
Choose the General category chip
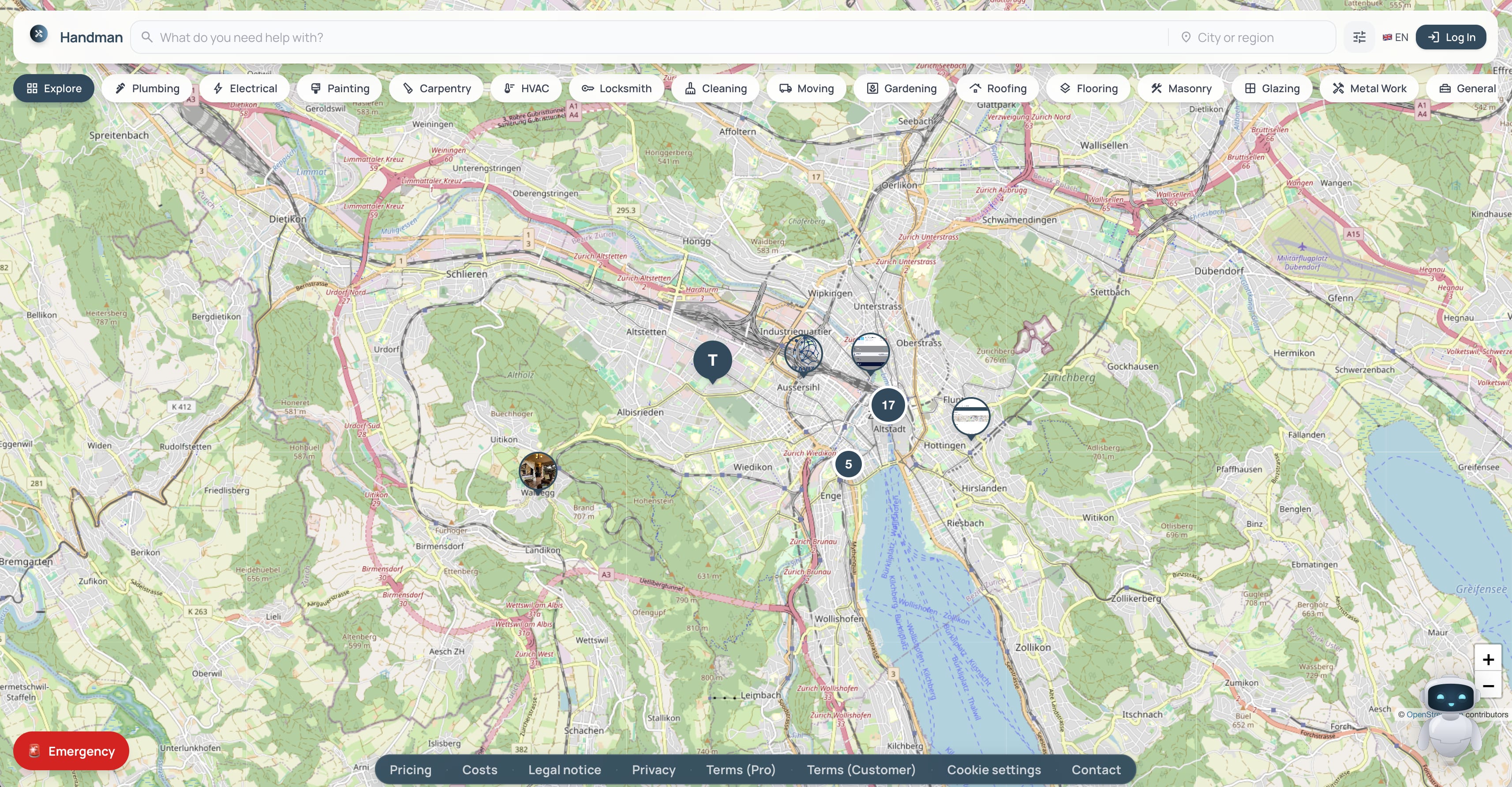[1469, 88]
